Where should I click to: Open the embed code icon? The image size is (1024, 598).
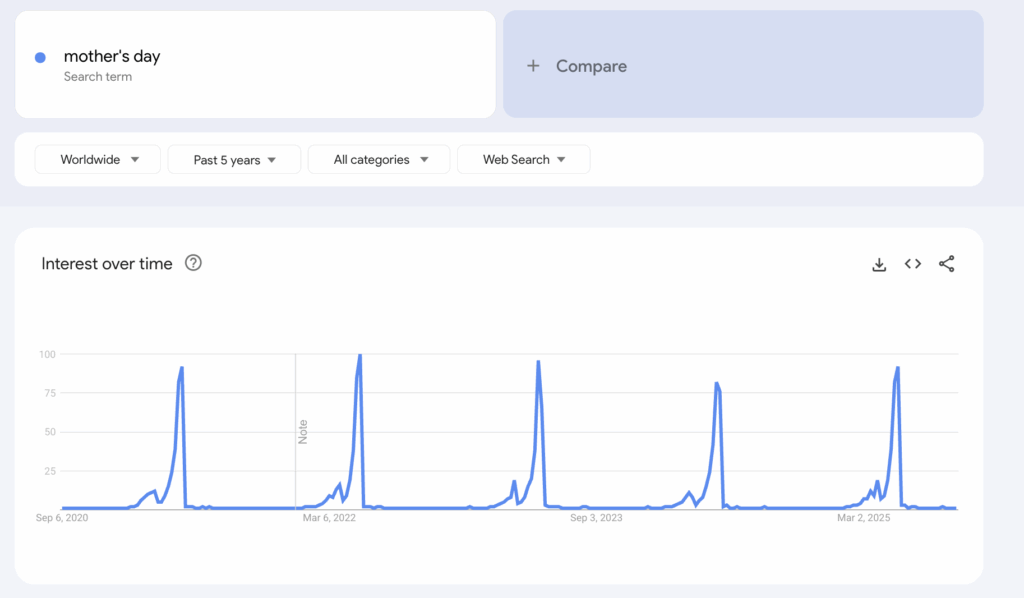point(913,264)
